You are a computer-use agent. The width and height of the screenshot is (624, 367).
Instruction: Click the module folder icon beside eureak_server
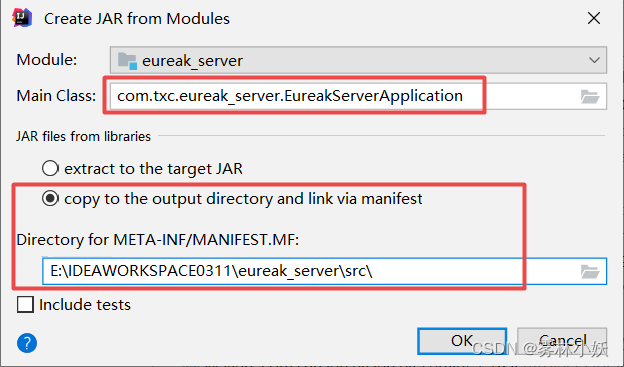(127, 61)
